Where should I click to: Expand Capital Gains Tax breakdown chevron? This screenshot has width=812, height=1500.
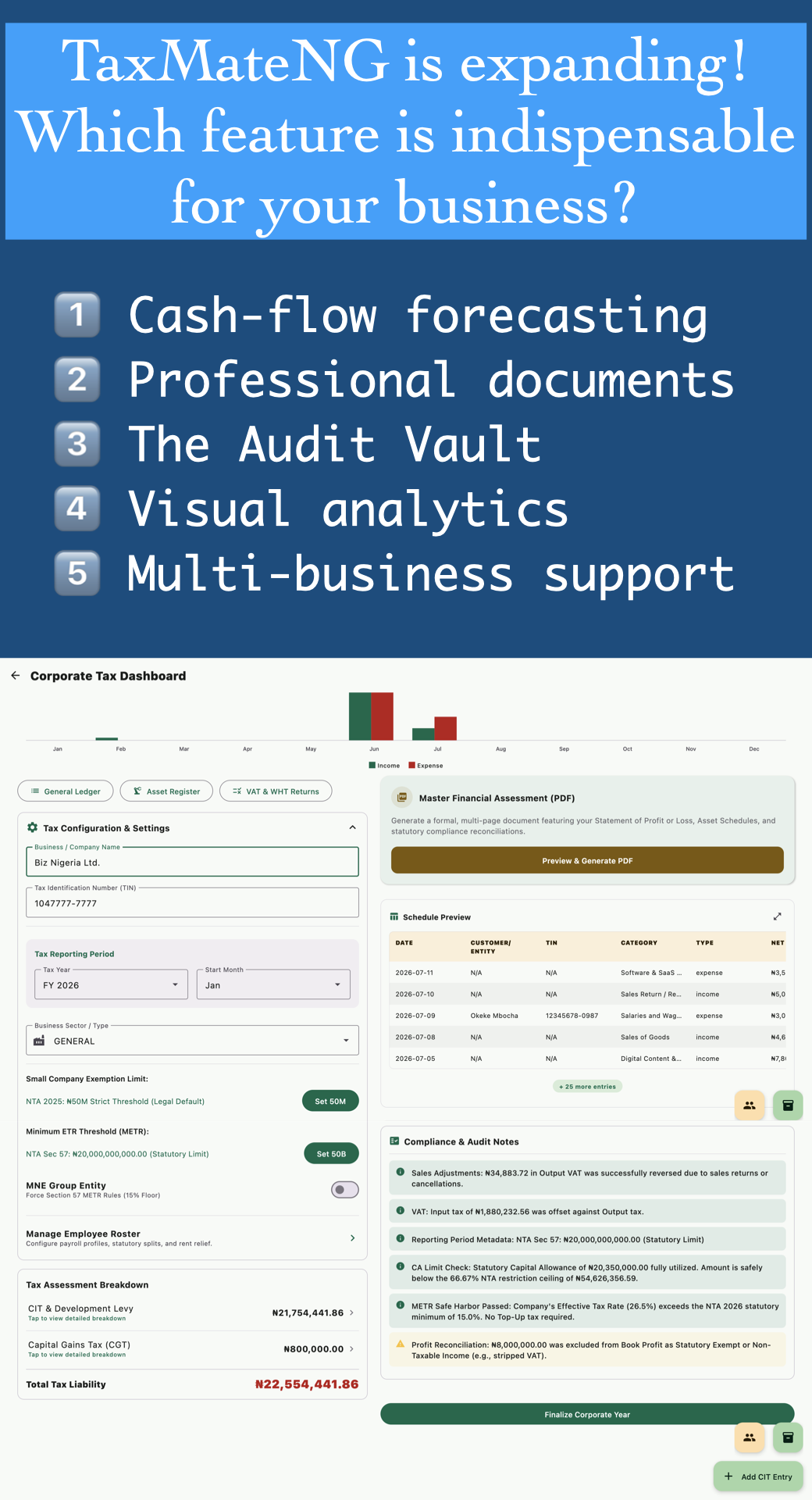(x=351, y=1348)
